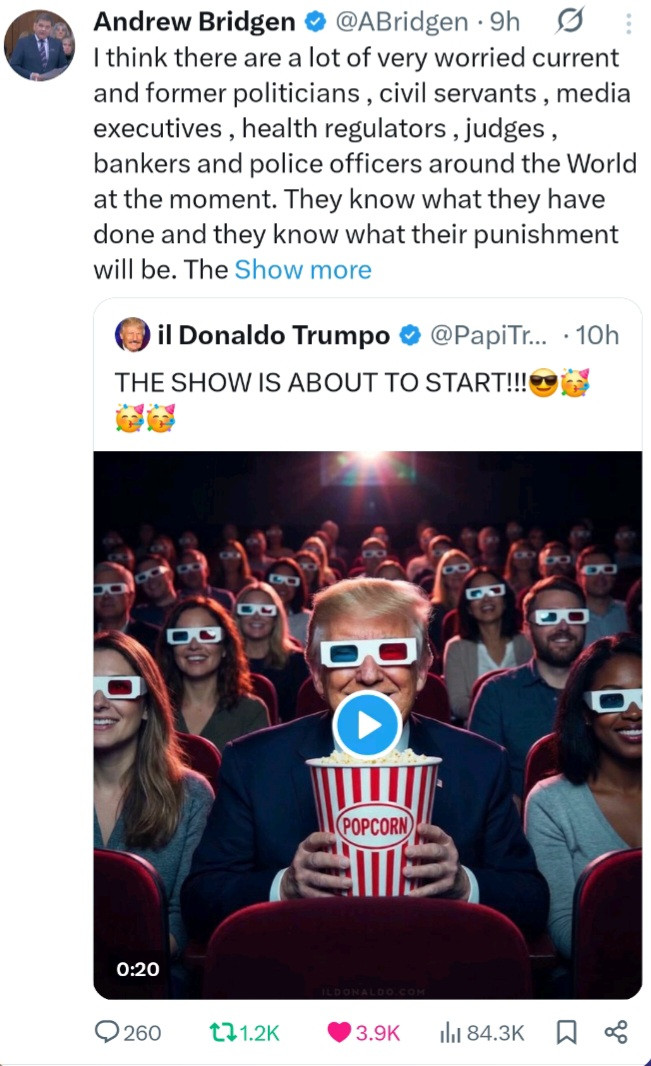Open il Donaldo Trumpo's small avatar
651x1066 pixels.
click(131, 335)
